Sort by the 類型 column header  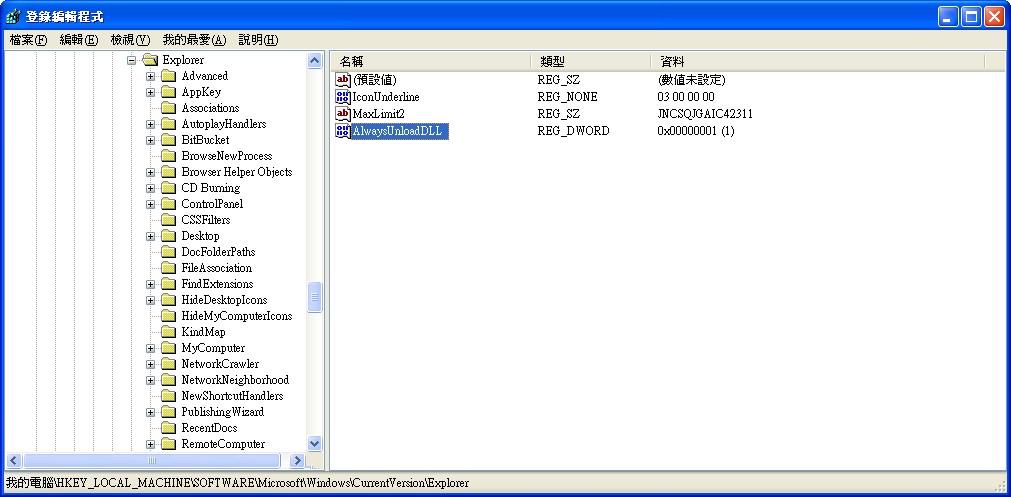[x=591, y=61]
